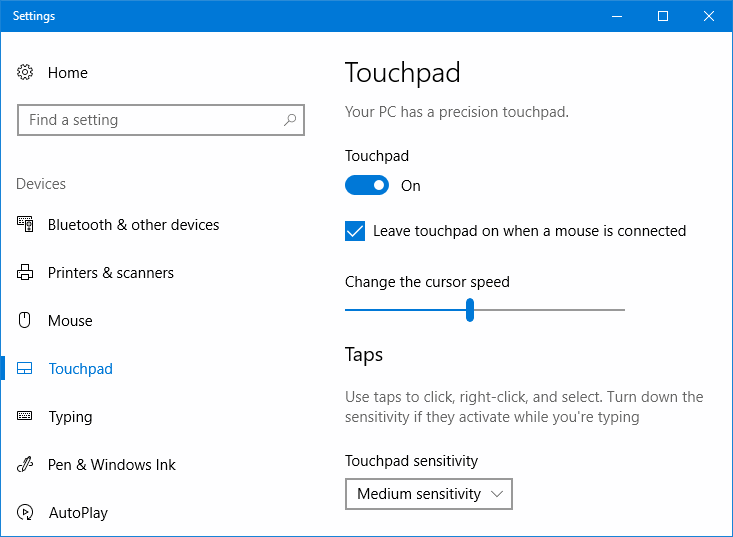Click the Mouse icon in sidebar

point(26,321)
